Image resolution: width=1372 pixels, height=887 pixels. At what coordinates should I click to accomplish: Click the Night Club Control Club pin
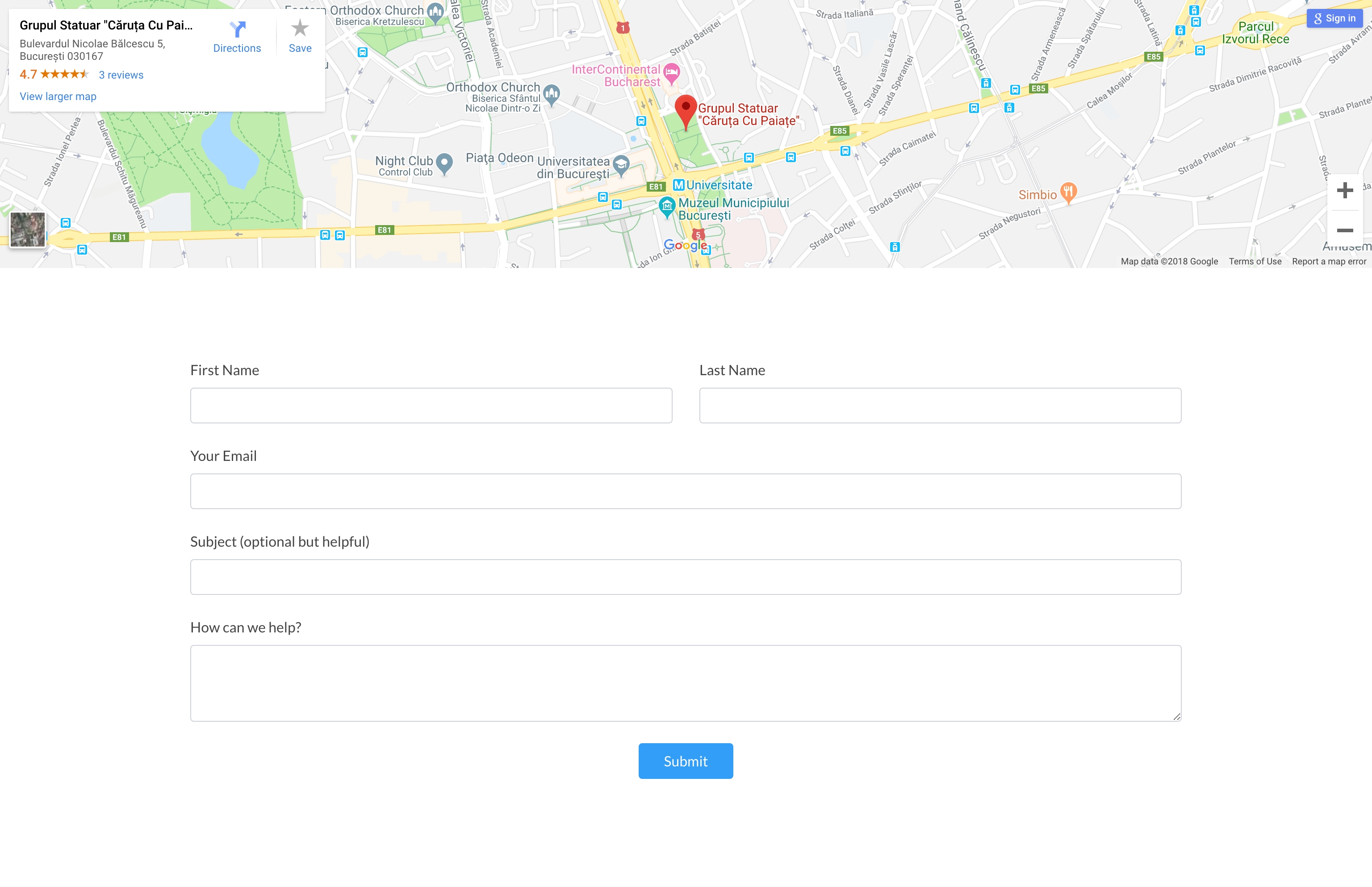[444, 163]
